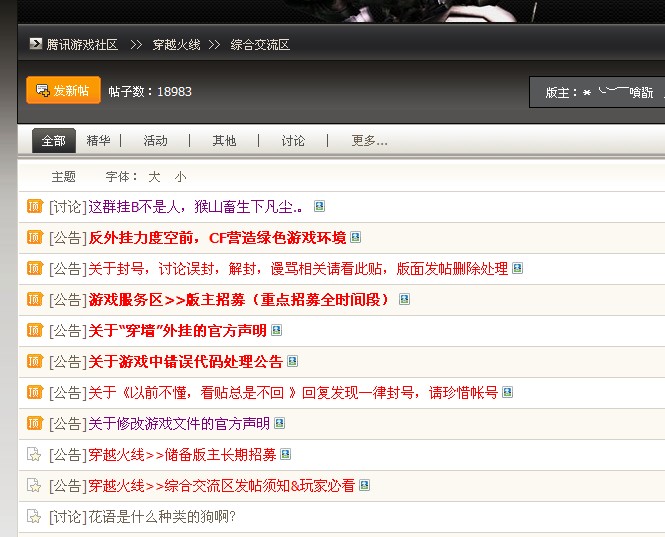This screenshot has width=665, height=537.
Task: Expand the 更多... tab options
Action: click(x=369, y=140)
